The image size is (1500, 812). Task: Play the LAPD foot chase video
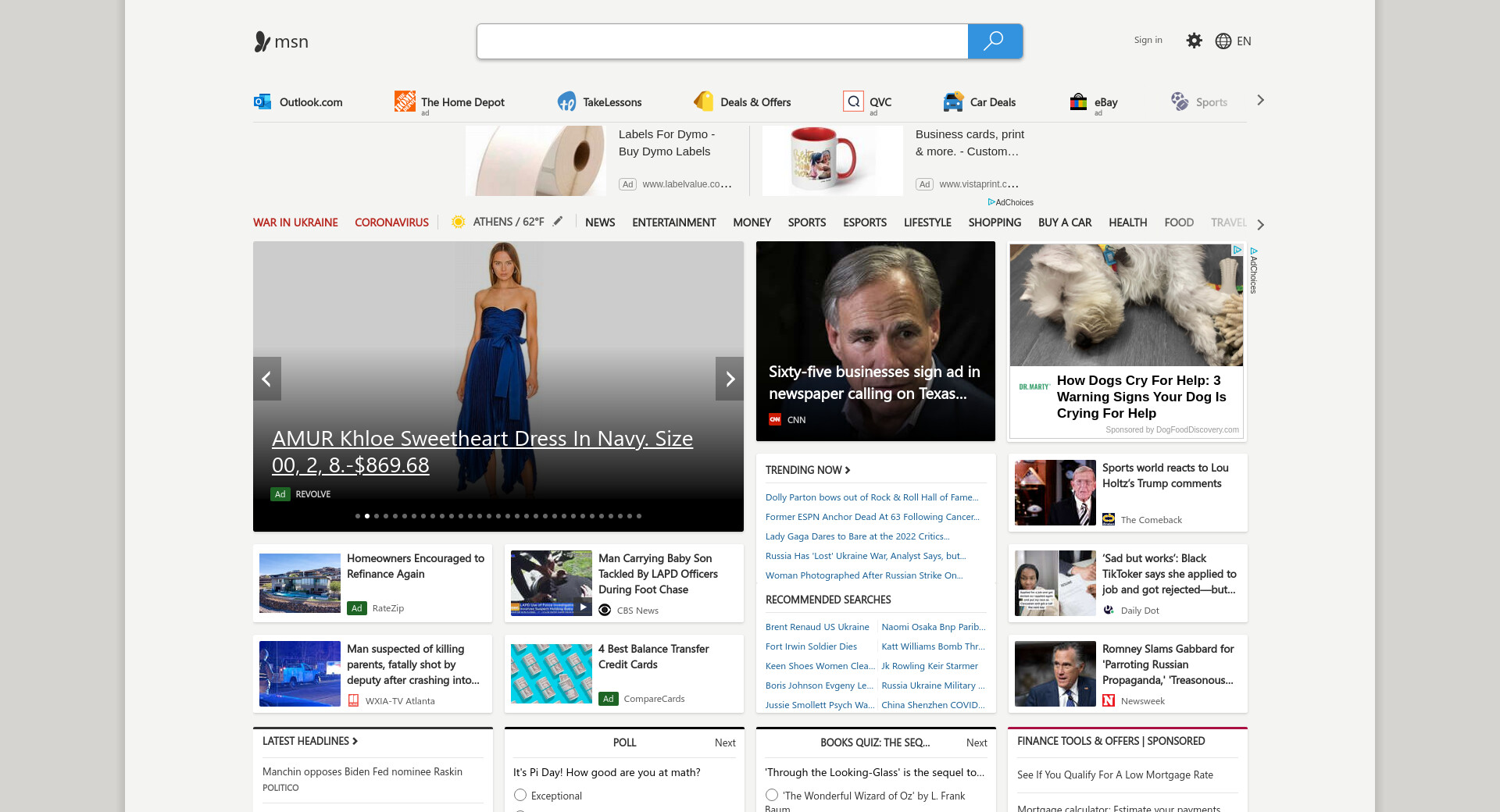pos(583,607)
